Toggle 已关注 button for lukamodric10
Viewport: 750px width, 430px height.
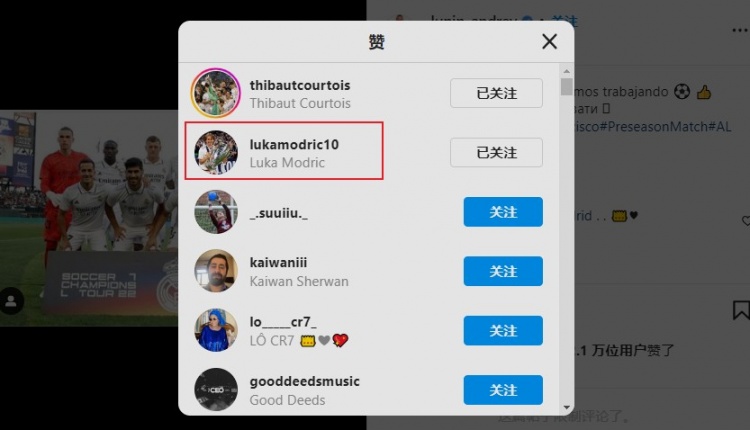point(496,153)
